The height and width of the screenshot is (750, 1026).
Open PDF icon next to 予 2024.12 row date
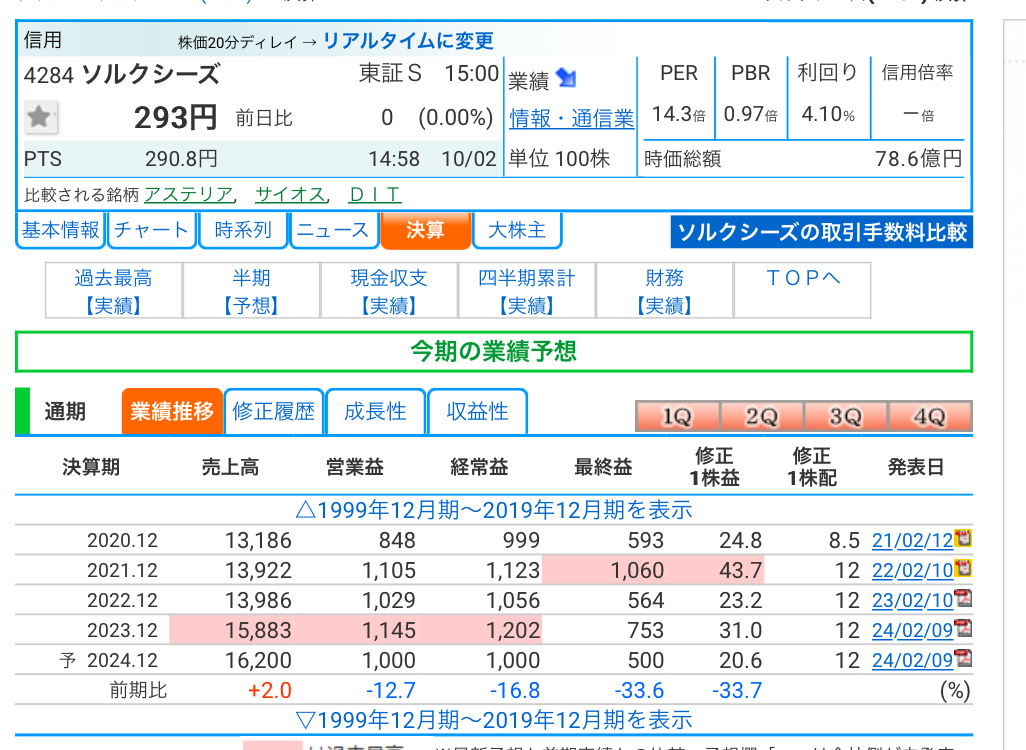[x=963, y=658]
